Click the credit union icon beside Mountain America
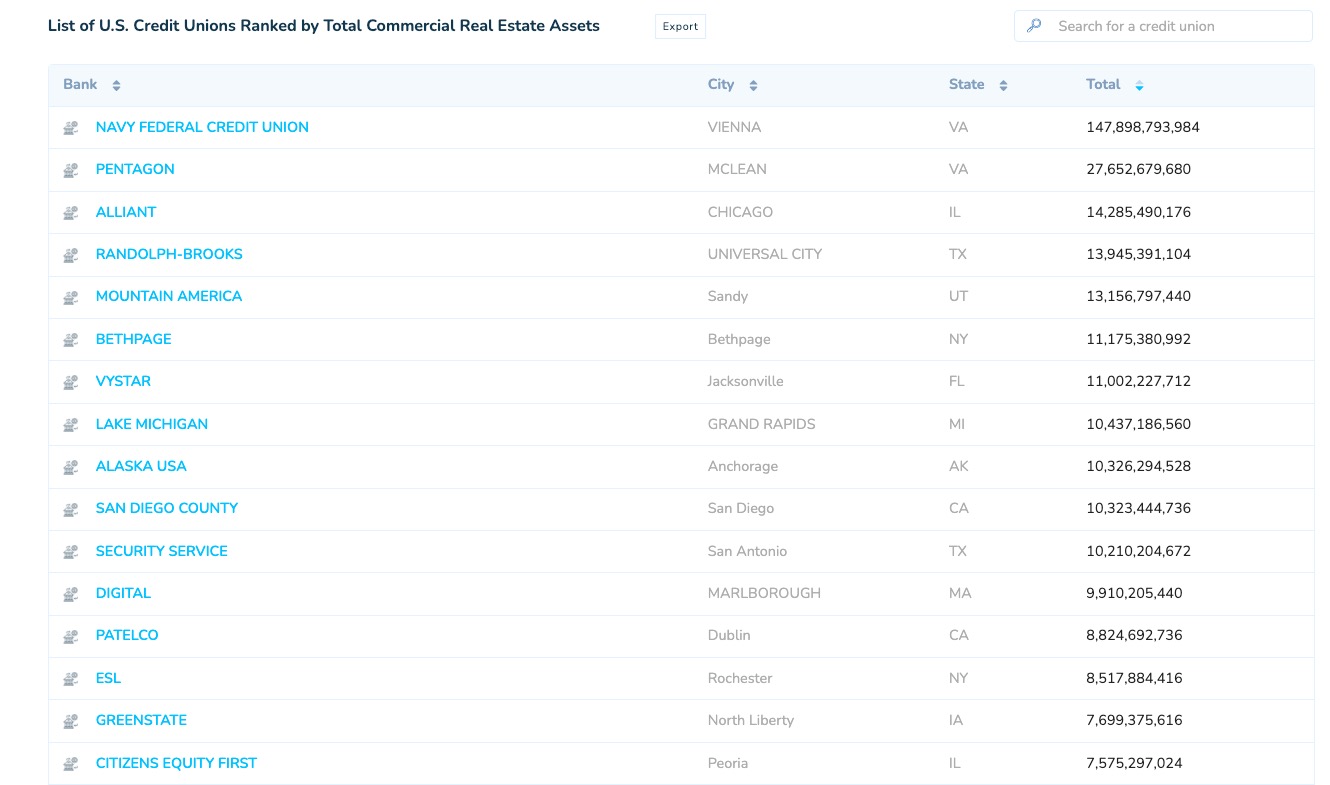 pos(71,297)
